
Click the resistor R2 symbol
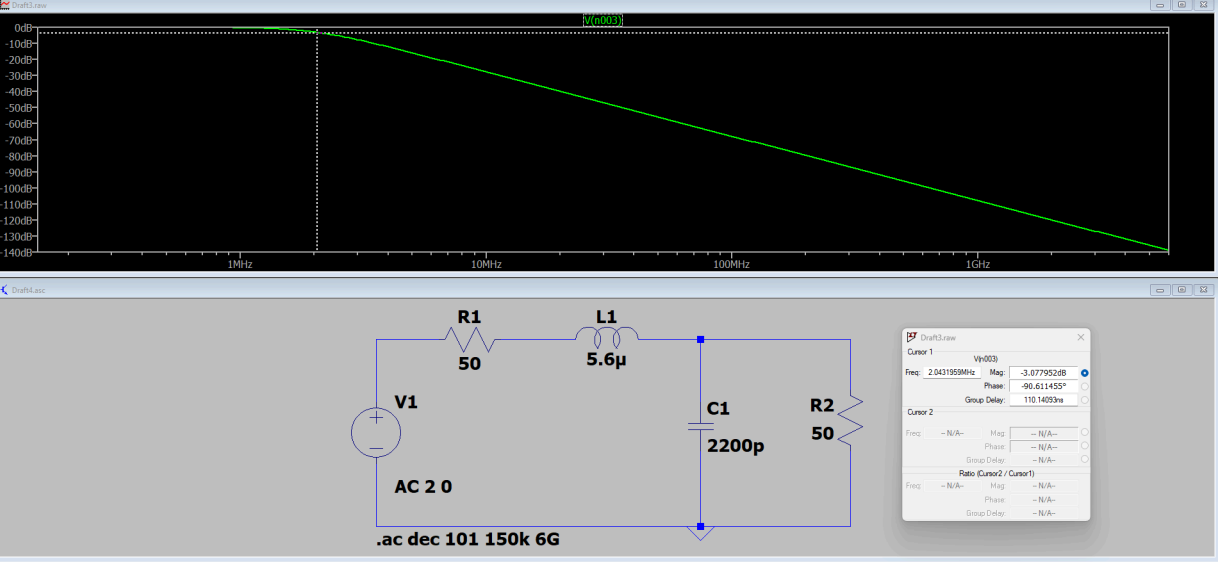tap(850, 420)
